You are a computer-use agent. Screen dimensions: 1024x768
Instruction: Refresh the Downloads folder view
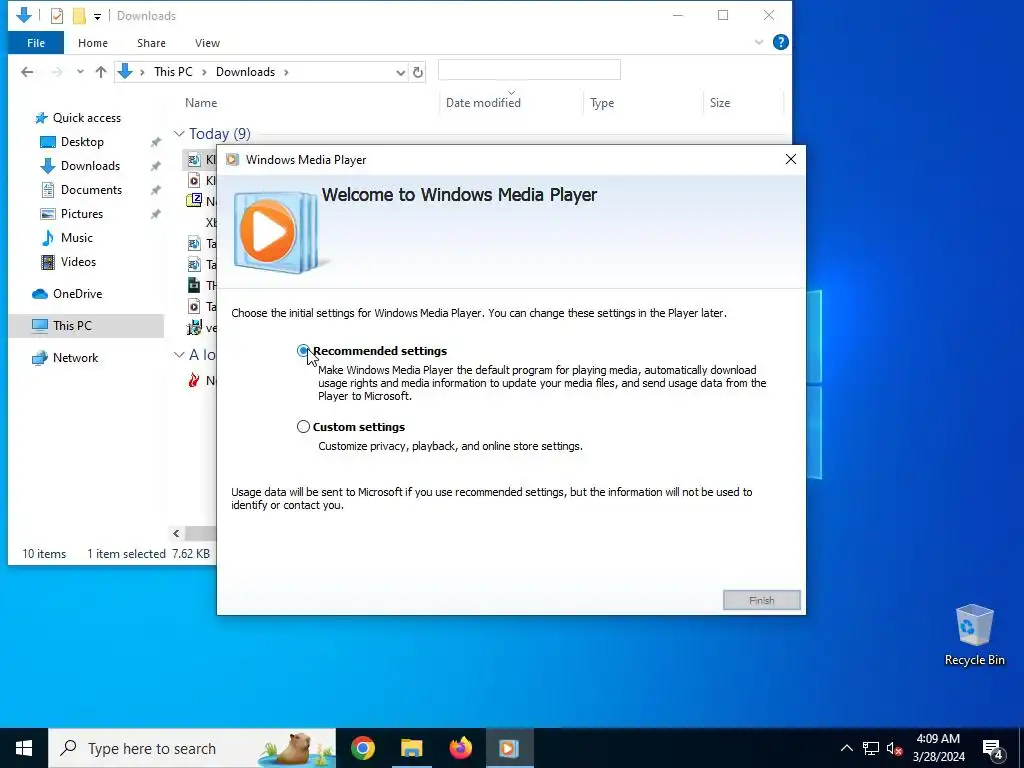pyautogui.click(x=418, y=72)
